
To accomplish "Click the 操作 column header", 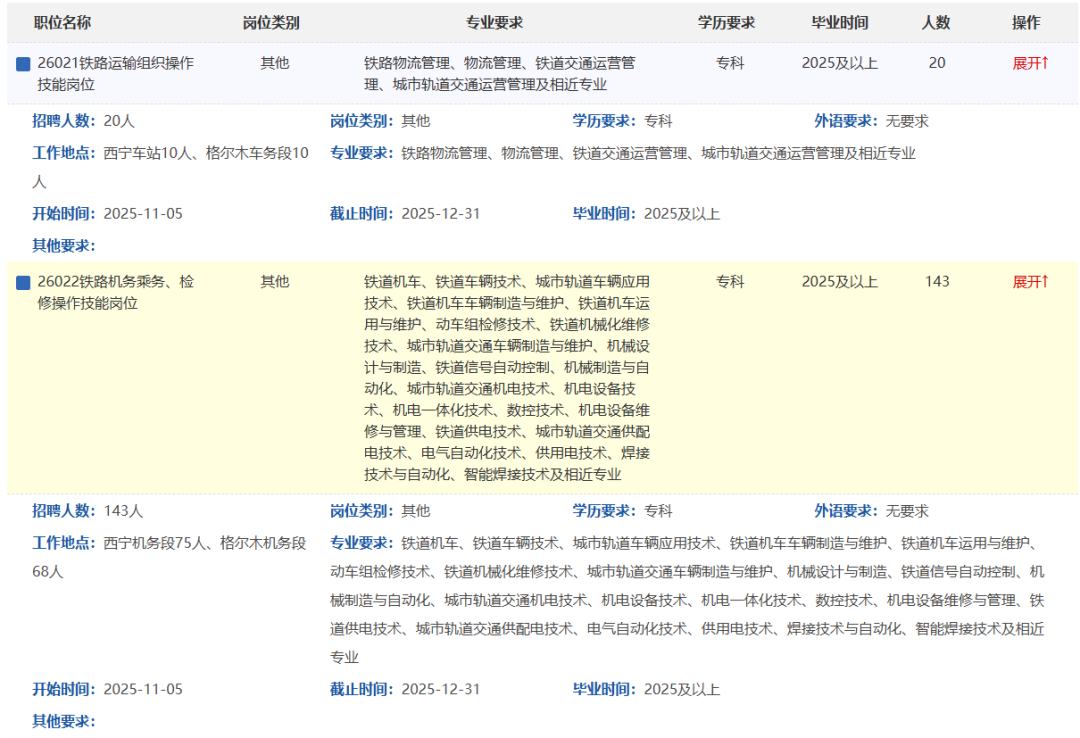I will point(1026,22).
